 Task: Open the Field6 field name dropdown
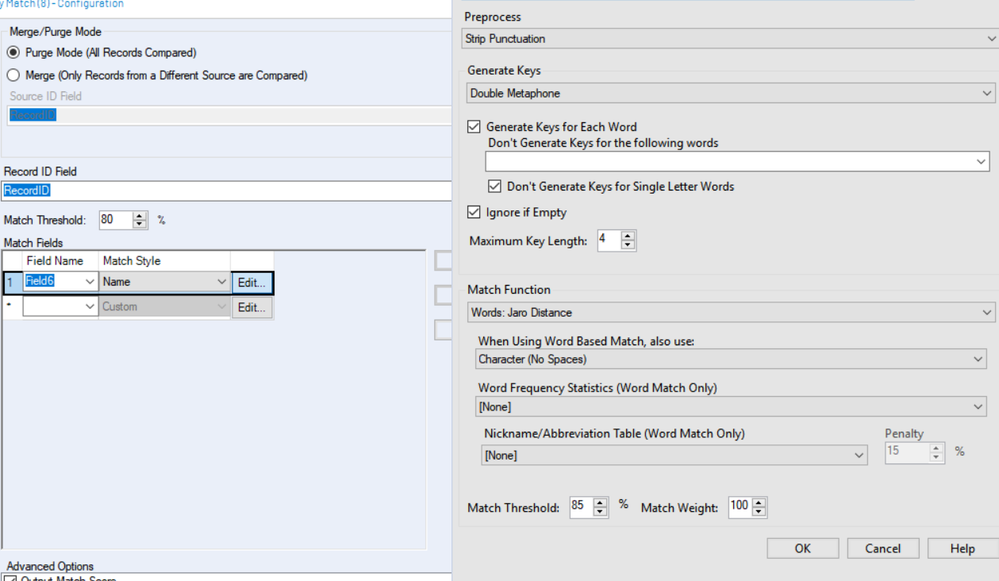pos(90,282)
